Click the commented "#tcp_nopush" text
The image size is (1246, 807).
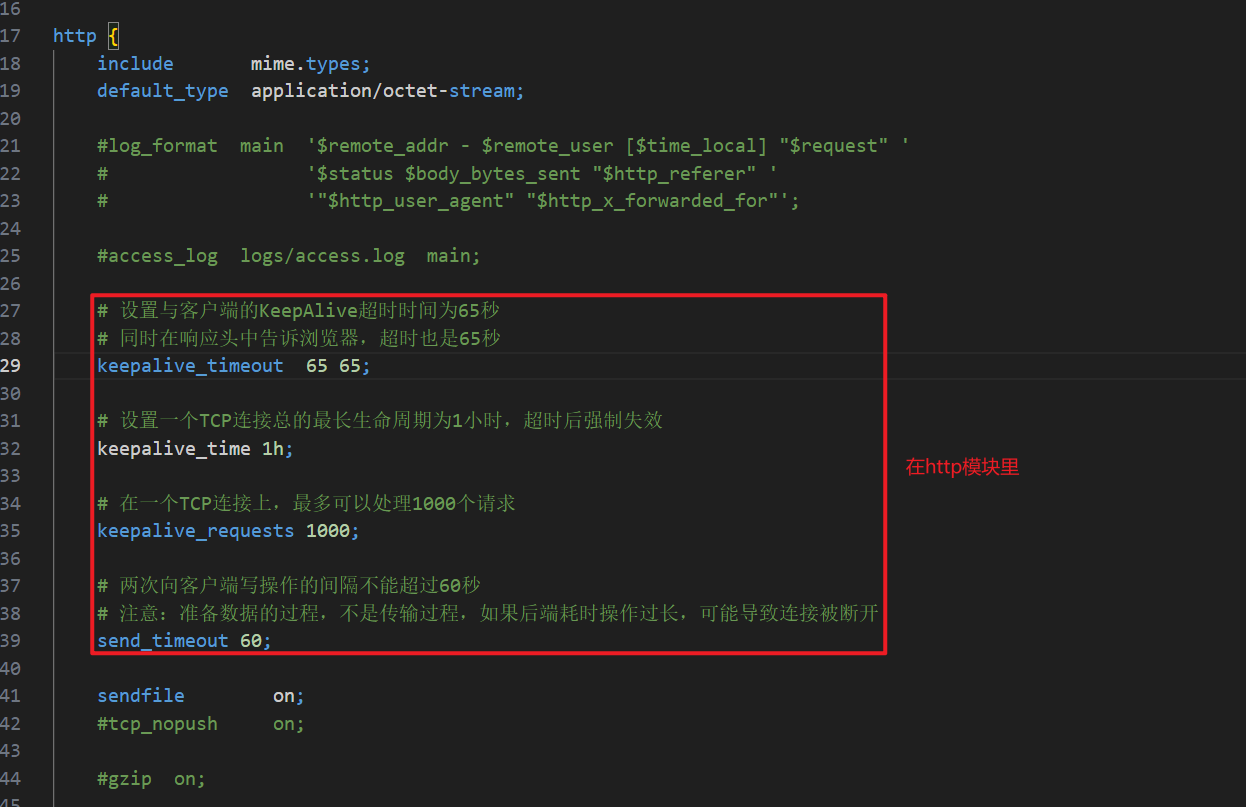(157, 723)
